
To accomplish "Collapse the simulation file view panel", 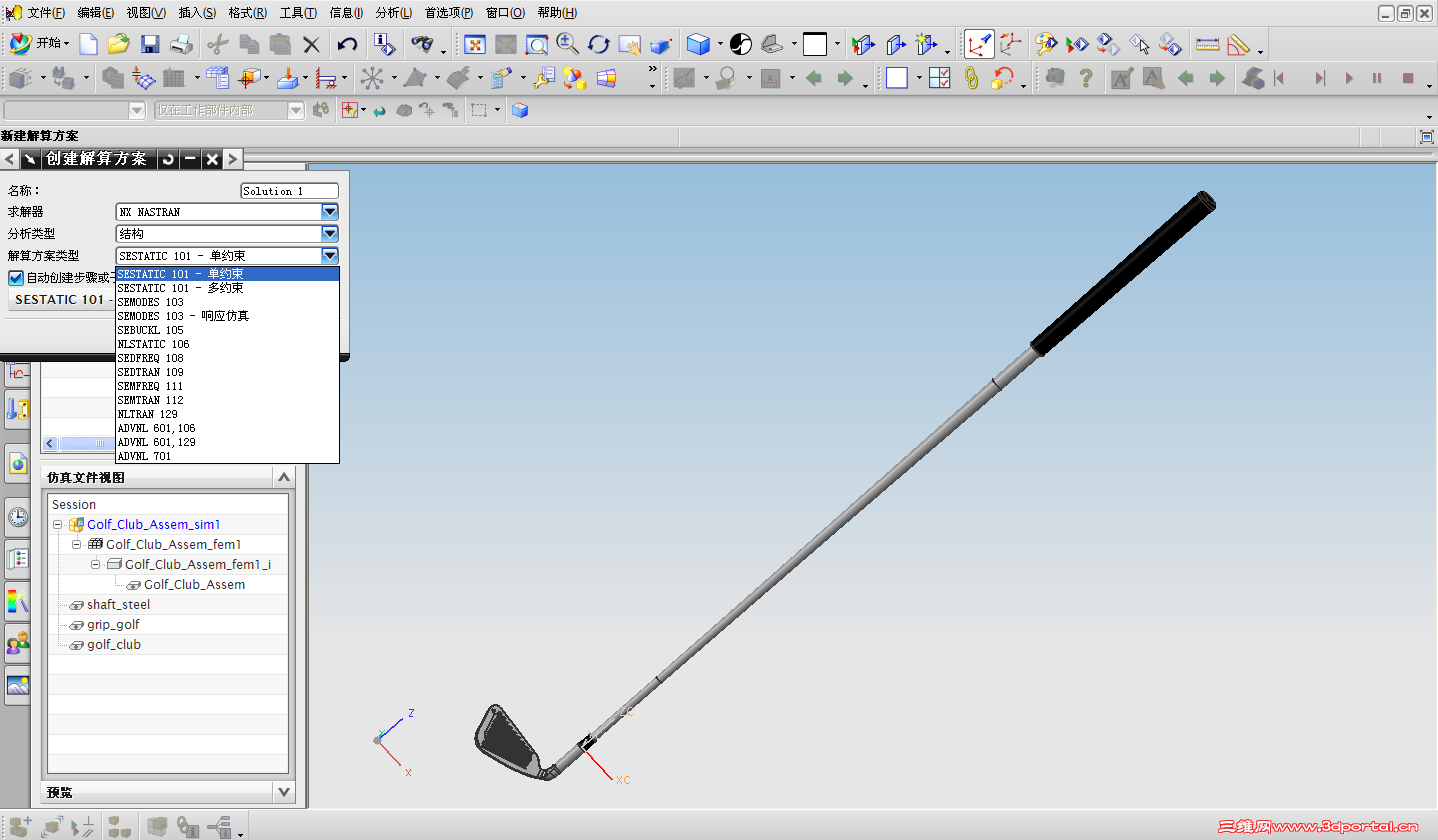I will [284, 478].
